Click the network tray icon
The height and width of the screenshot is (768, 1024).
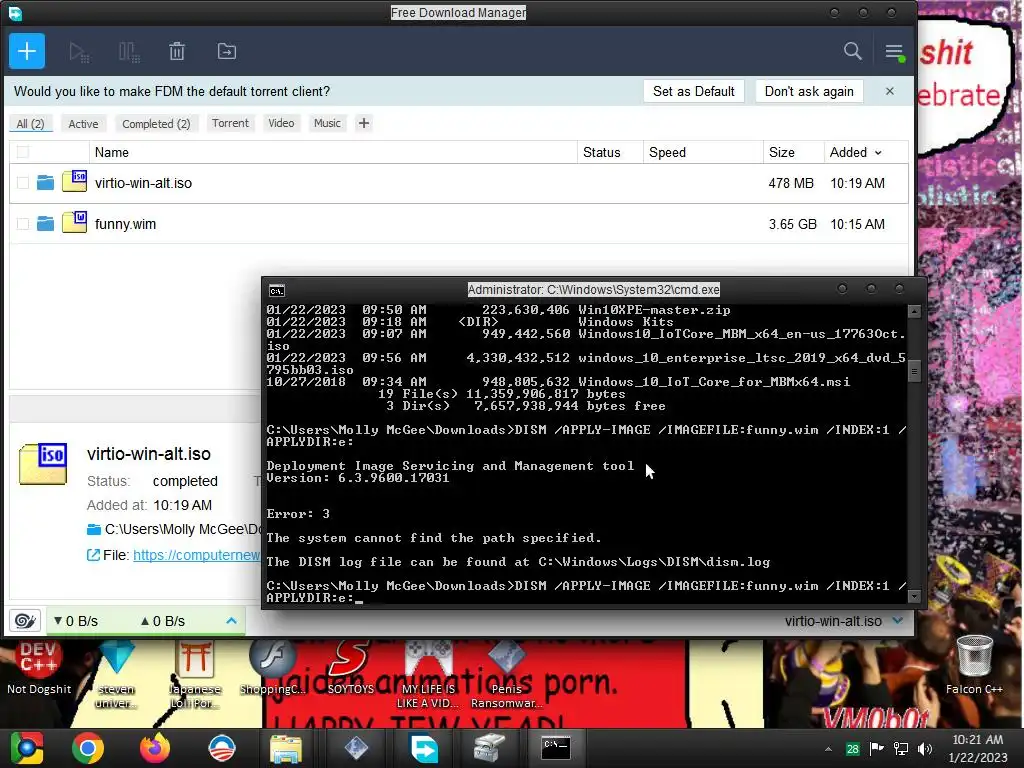pos(901,749)
